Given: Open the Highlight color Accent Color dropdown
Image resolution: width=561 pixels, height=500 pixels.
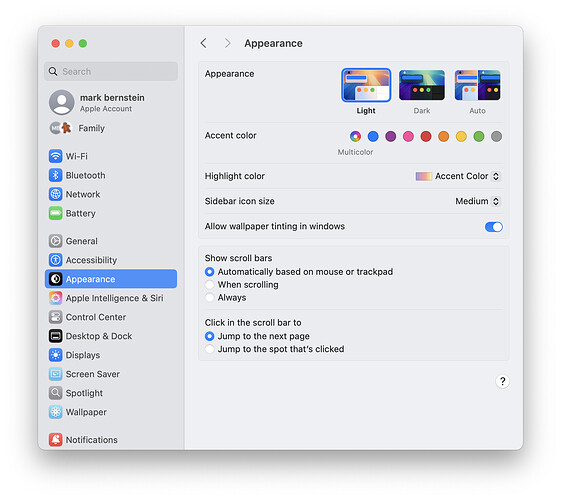Looking at the screenshot, I should pos(458,176).
